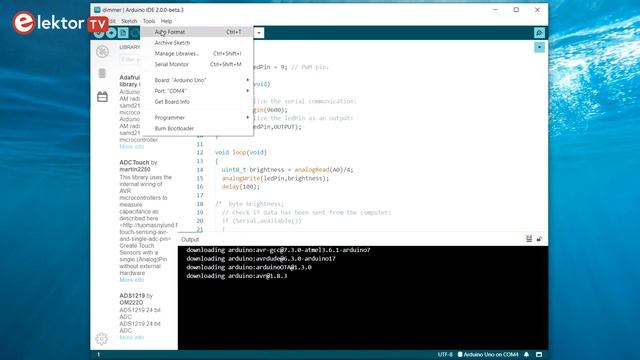Image resolution: width=640 pixels, height=360 pixels.
Task: Open the settings gear at sidebar bottom
Action: [x=102, y=338]
